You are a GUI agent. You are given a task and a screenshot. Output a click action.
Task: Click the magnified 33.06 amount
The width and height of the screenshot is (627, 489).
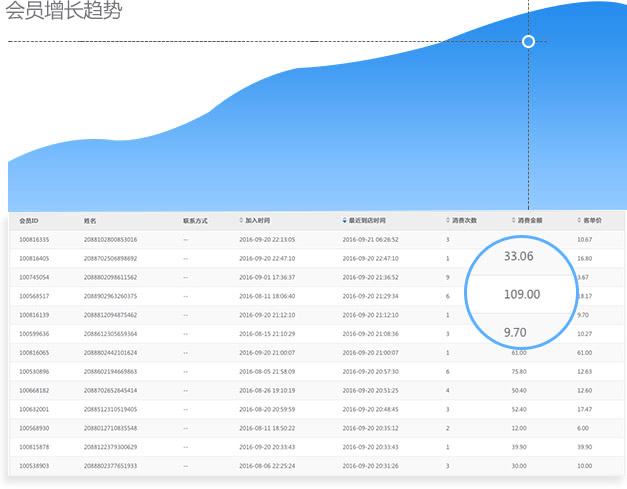(x=518, y=257)
